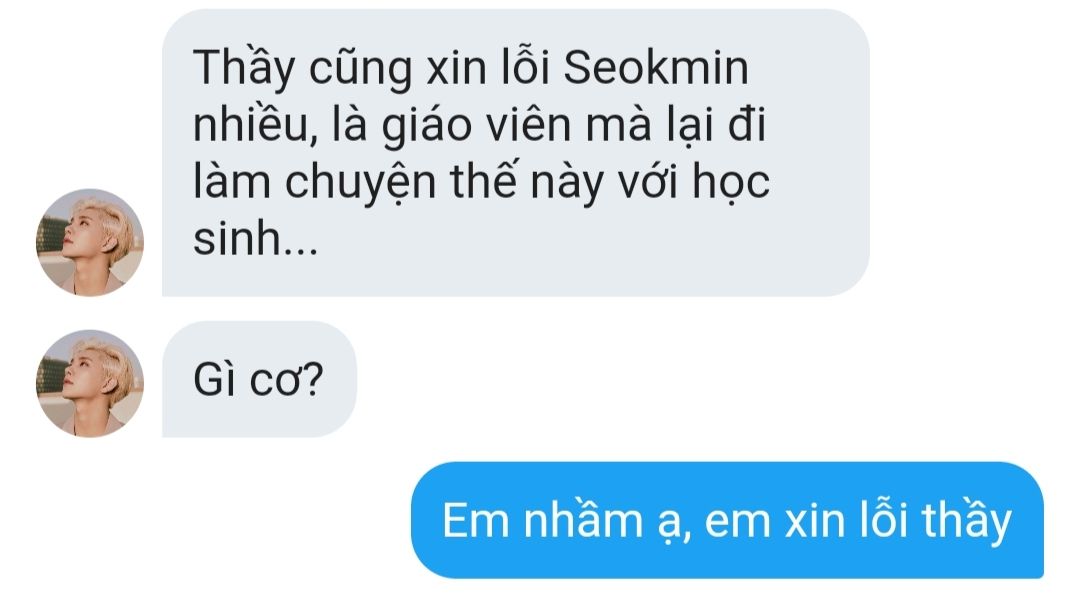The image size is (1080, 609).
Task: Tap the avatar next to "Gì cơ?"
Action: point(90,383)
